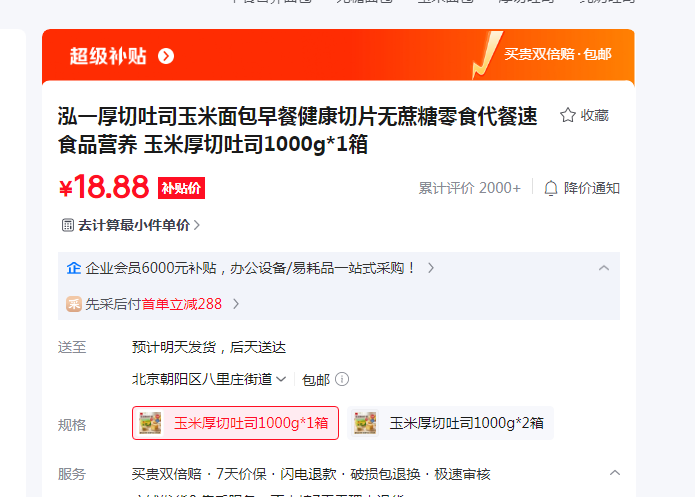Click the 2箱 option product thumbnail
Screen dimensions: 695x497
click(x=365, y=423)
